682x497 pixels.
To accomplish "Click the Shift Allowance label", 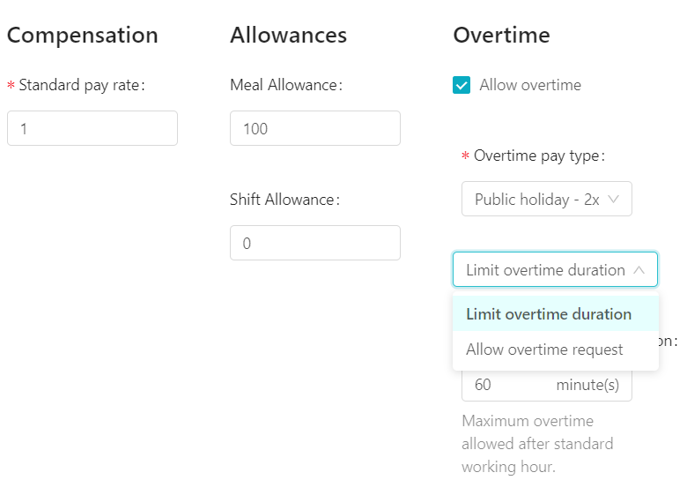I will (x=284, y=199).
